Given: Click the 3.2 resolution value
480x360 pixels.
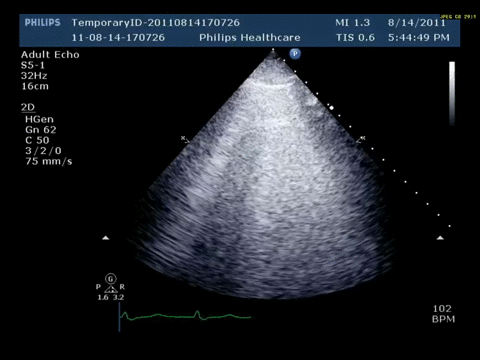Looking at the screenshot, I should click(x=118, y=297).
